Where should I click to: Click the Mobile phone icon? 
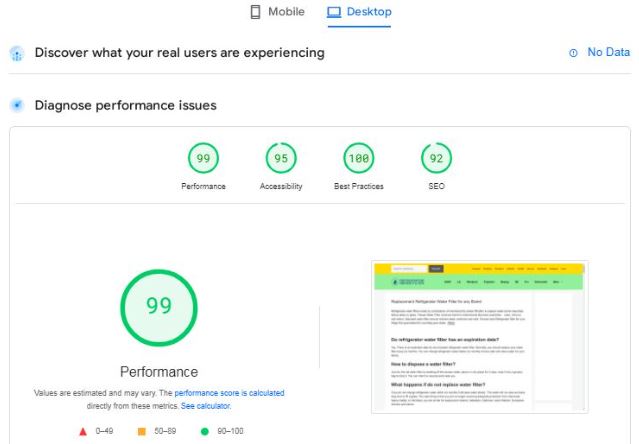tap(255, 12)
